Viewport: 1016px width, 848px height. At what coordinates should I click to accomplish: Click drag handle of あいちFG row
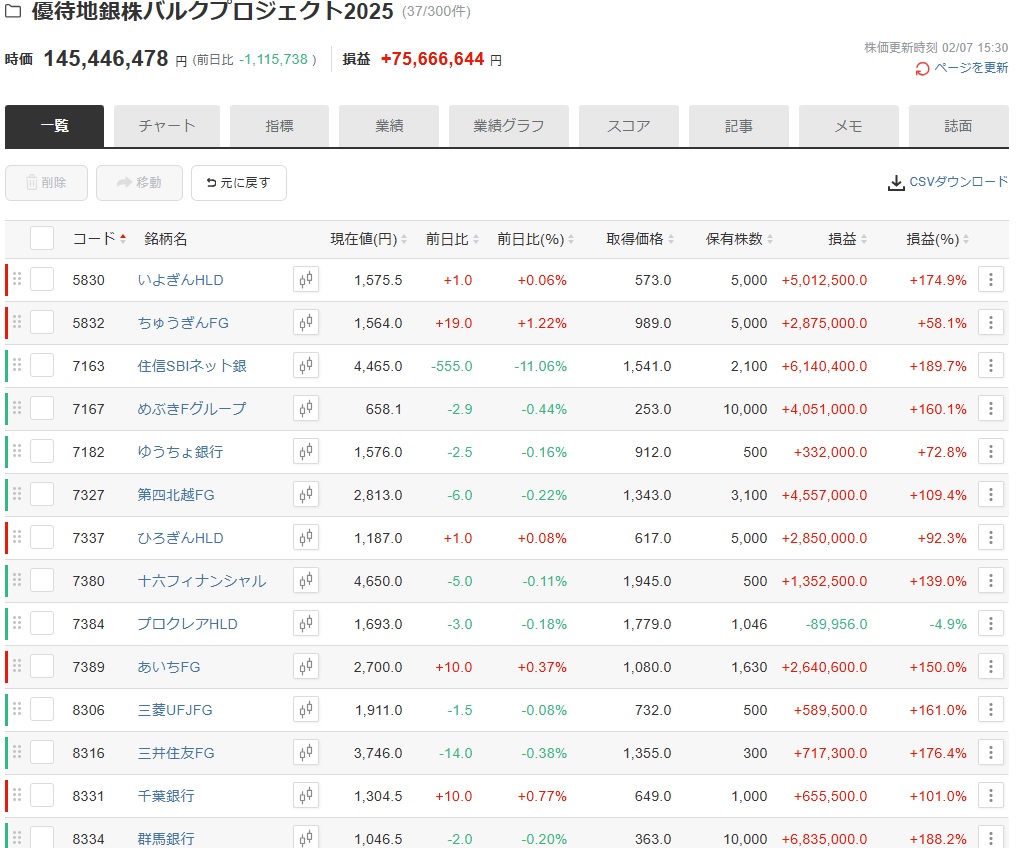17,666
